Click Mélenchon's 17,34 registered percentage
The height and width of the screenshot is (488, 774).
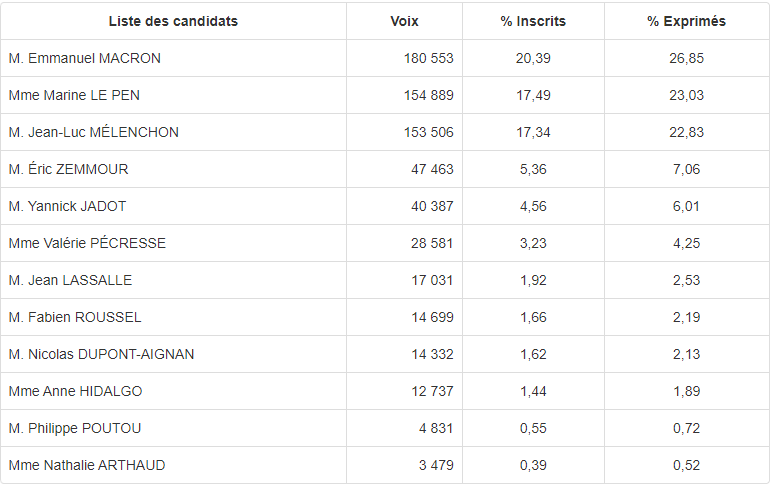point(533,132)
